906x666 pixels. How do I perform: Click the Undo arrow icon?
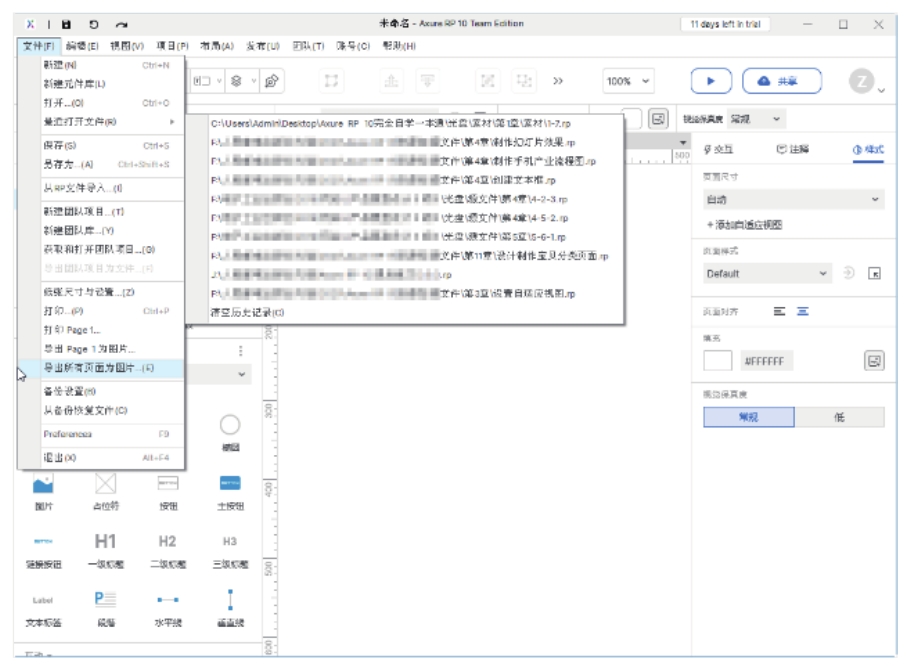point(94,24)
